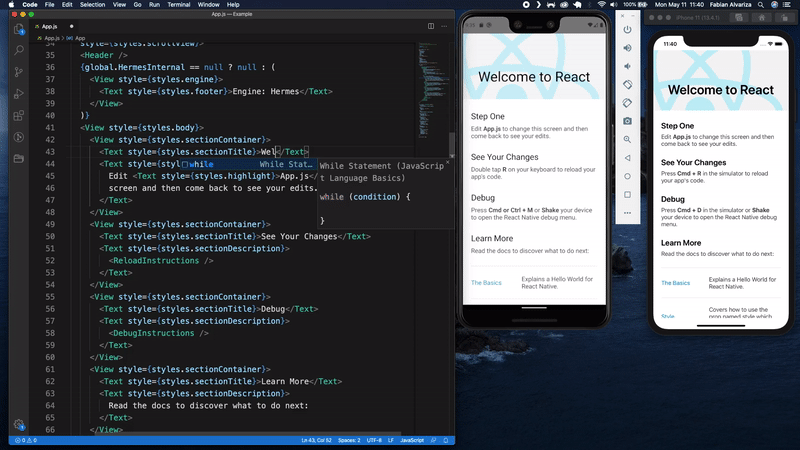
Task: Open the Run and Debug view
Action: point(19,94)
